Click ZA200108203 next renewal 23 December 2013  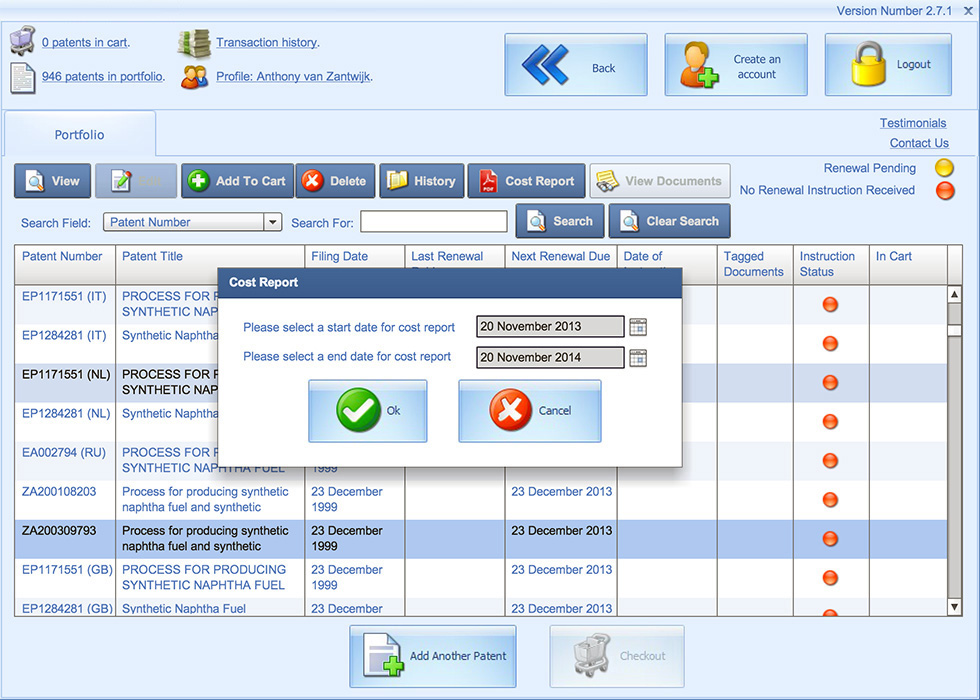click(561, 492)
